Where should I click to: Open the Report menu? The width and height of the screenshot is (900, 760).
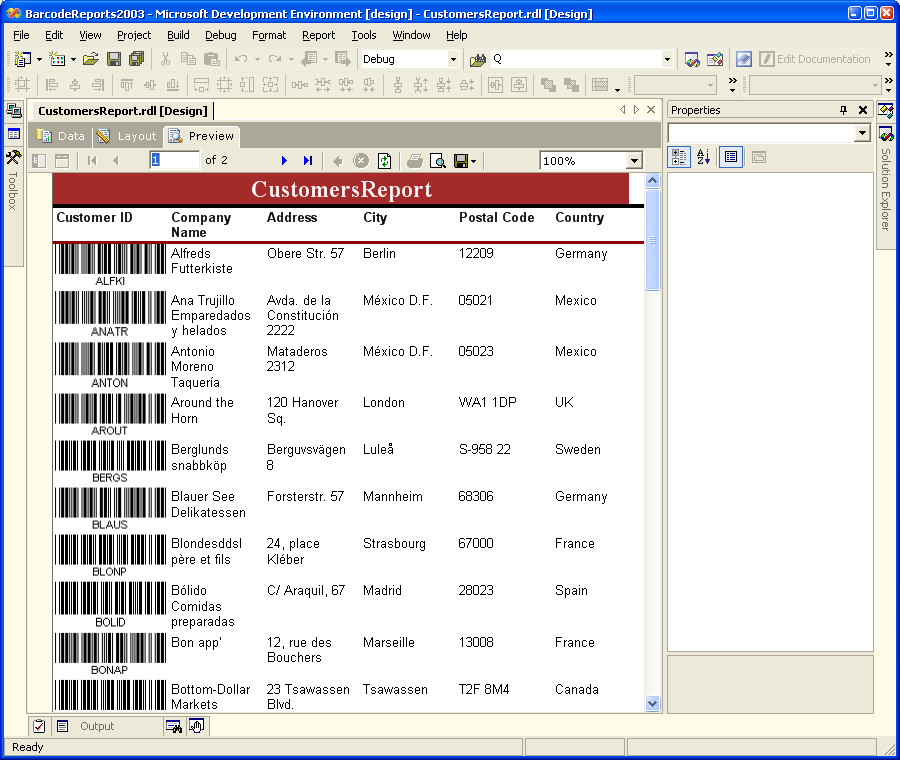click(318, 35)
